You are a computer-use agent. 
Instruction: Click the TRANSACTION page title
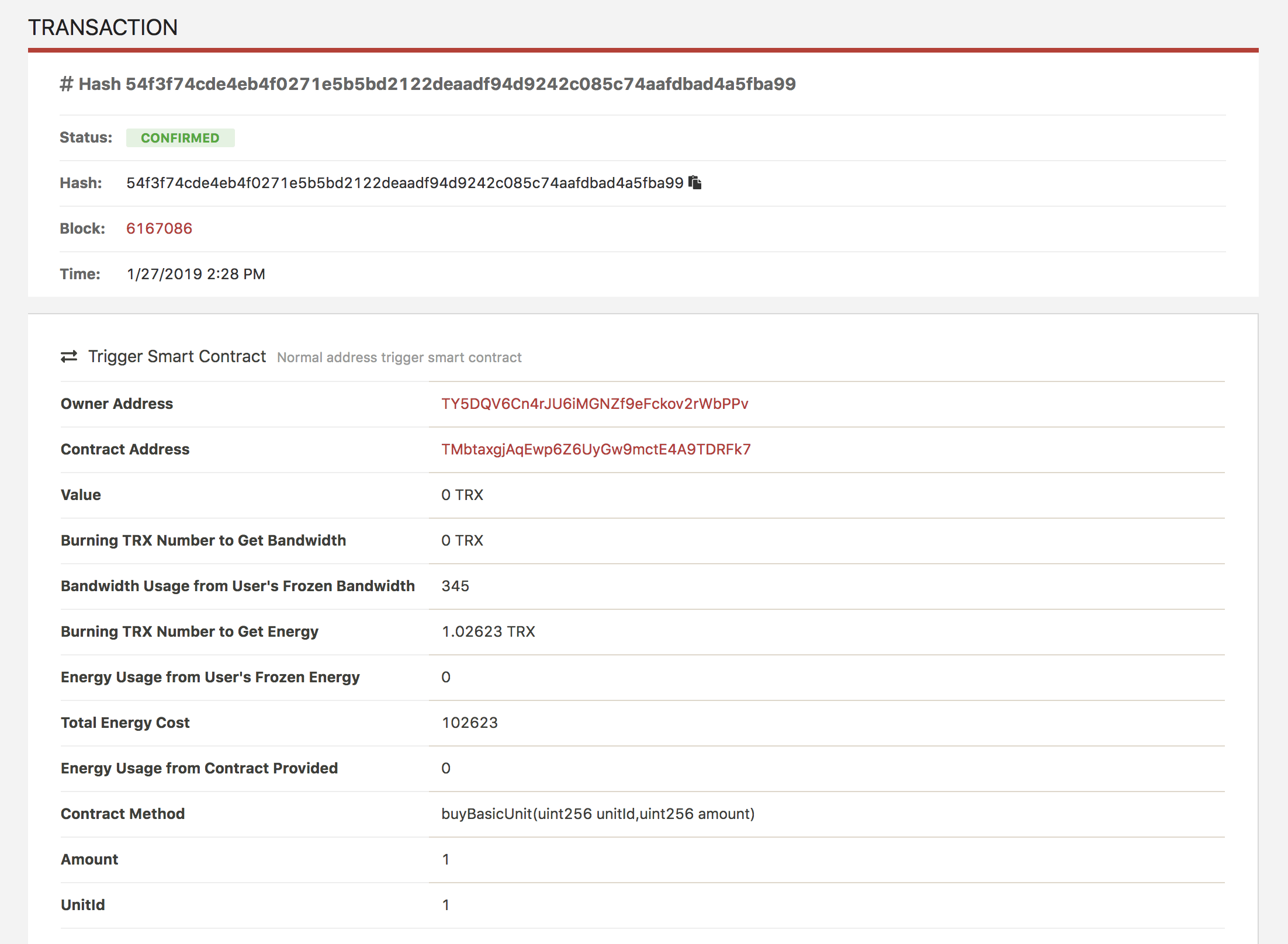click(103, 27)
